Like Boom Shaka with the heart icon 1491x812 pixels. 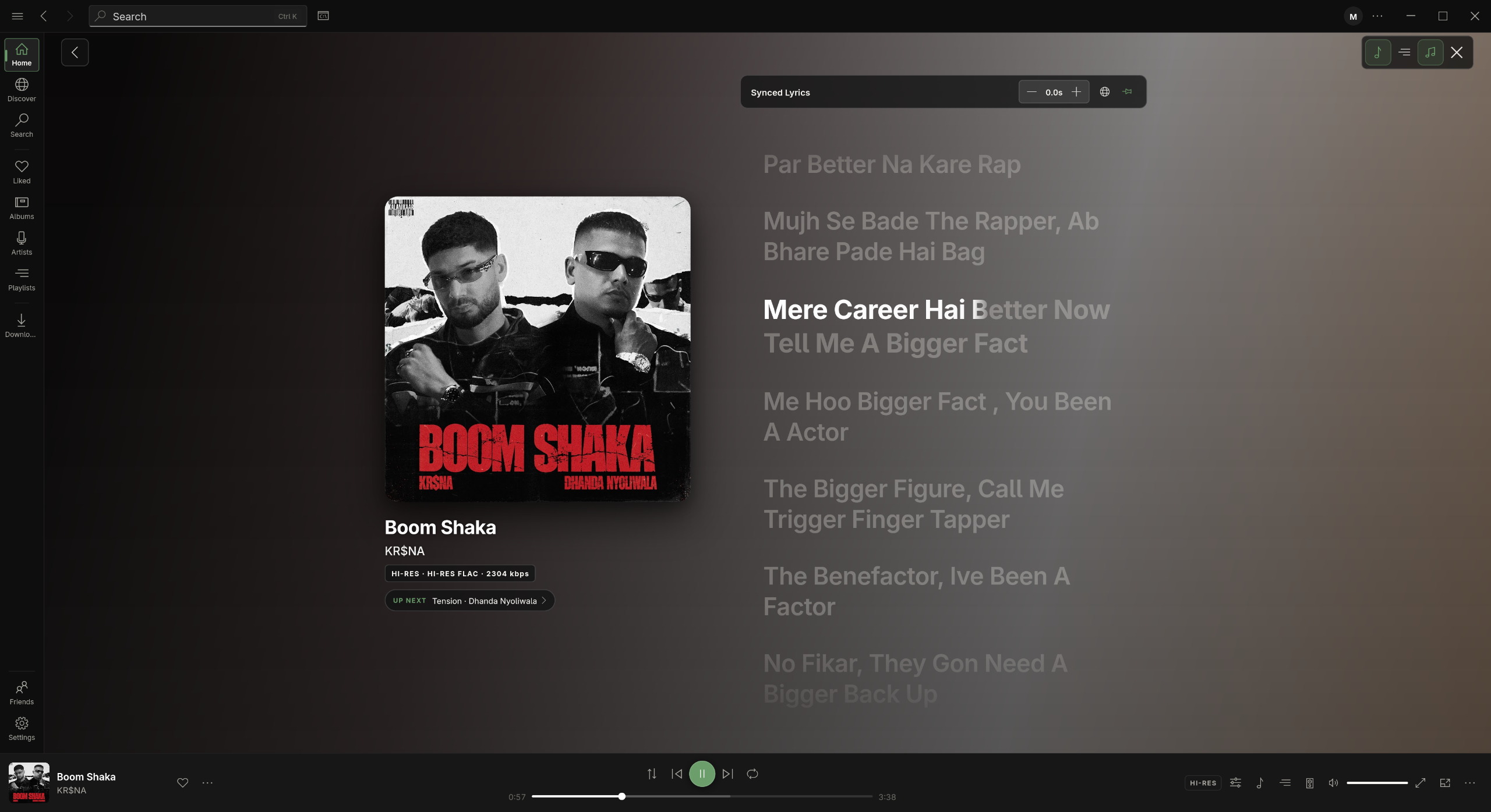(x=182, y=783)
